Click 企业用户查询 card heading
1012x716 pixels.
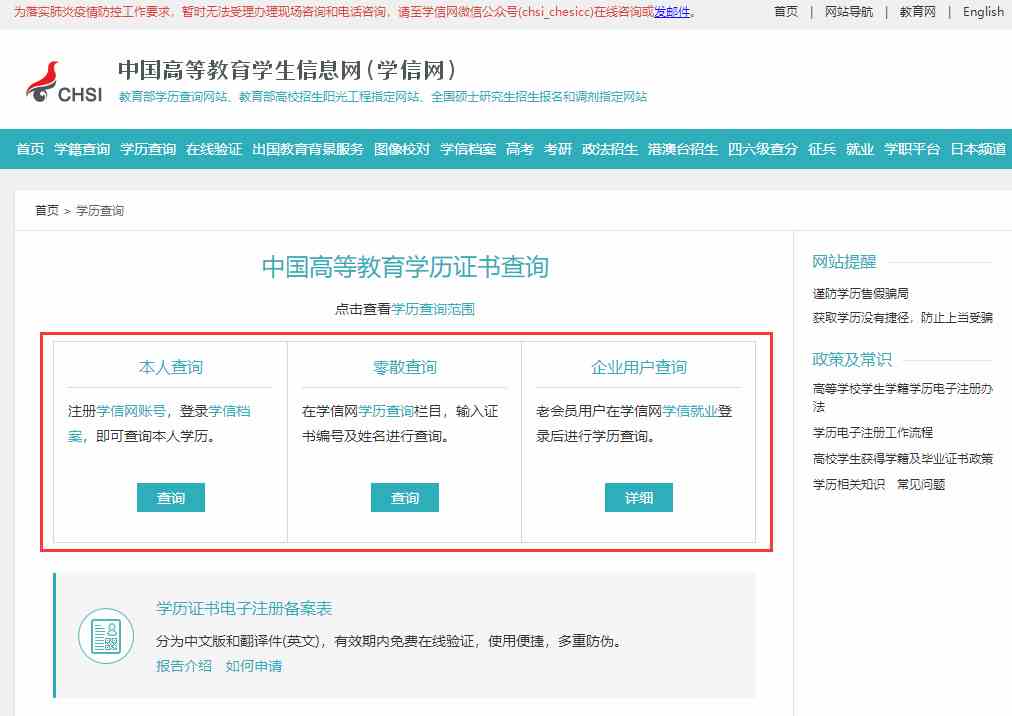639,367
